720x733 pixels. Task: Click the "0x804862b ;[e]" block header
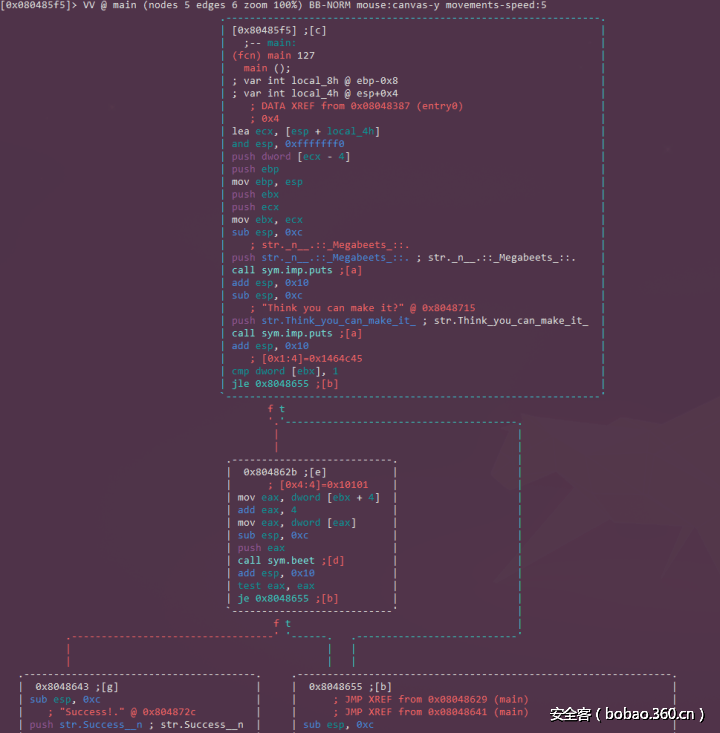(x=285, y=472)
